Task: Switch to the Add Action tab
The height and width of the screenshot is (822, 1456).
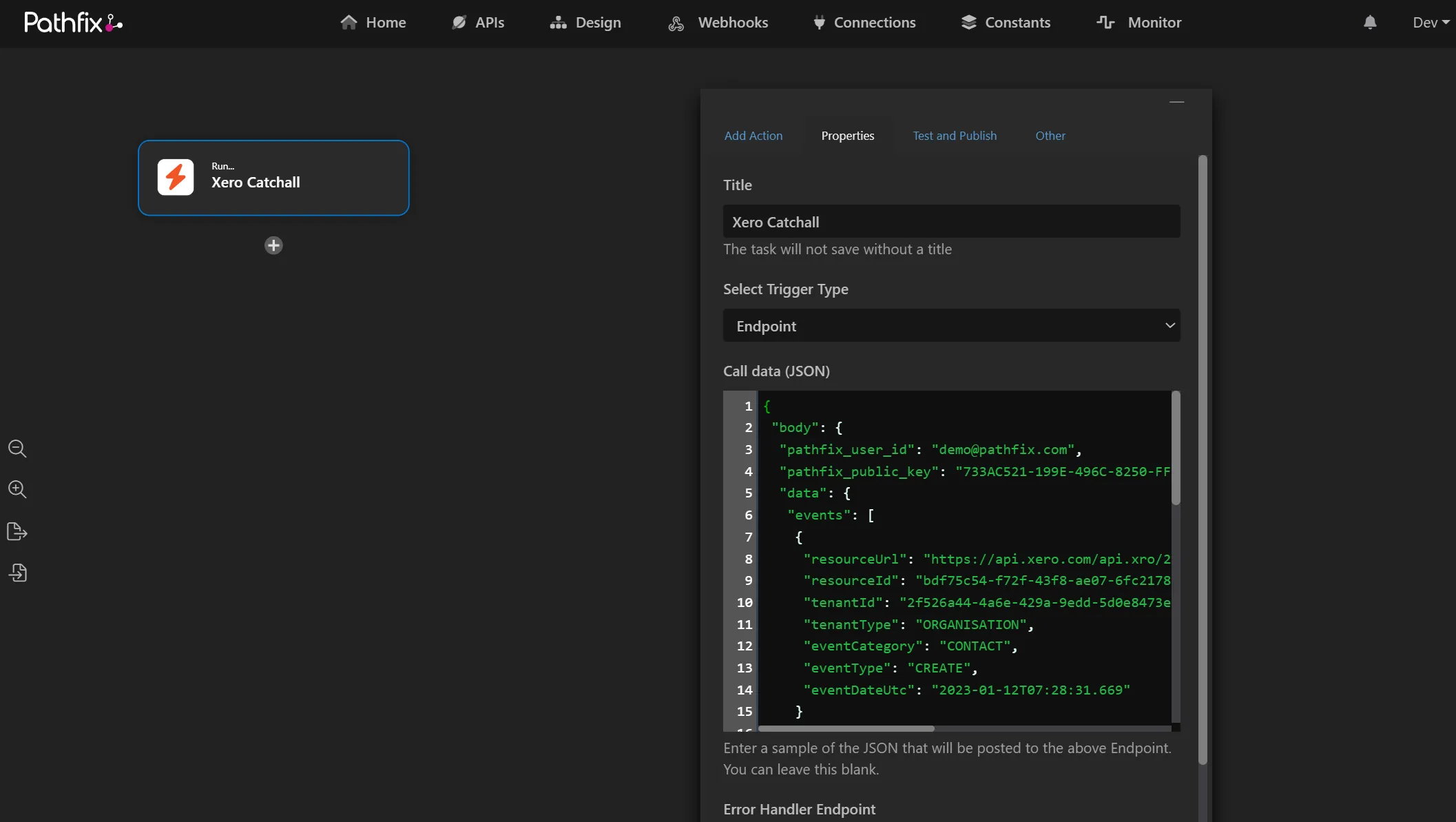Action: click(x=753, y=136)
